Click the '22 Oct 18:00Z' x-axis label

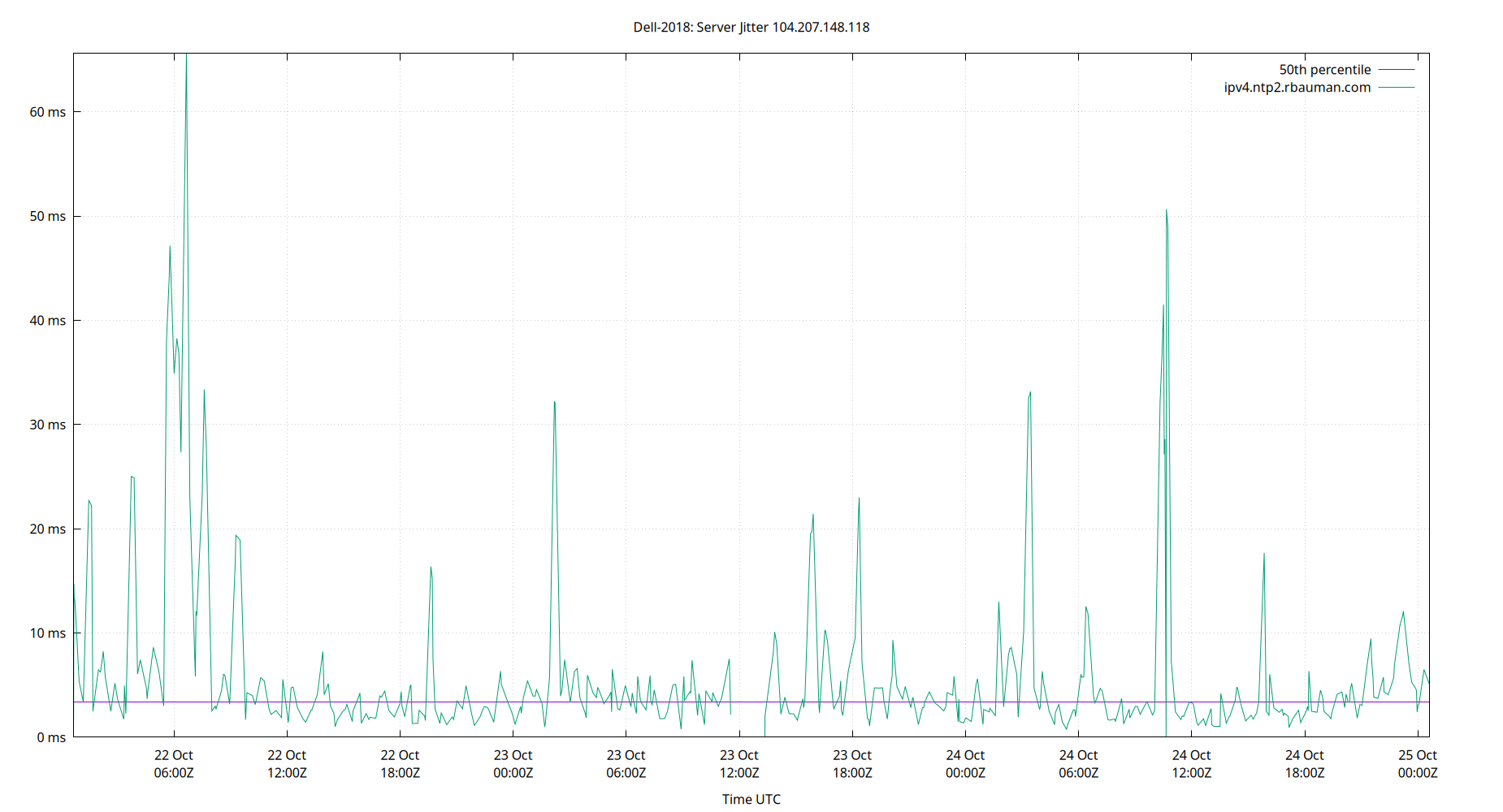coord(400,764)
